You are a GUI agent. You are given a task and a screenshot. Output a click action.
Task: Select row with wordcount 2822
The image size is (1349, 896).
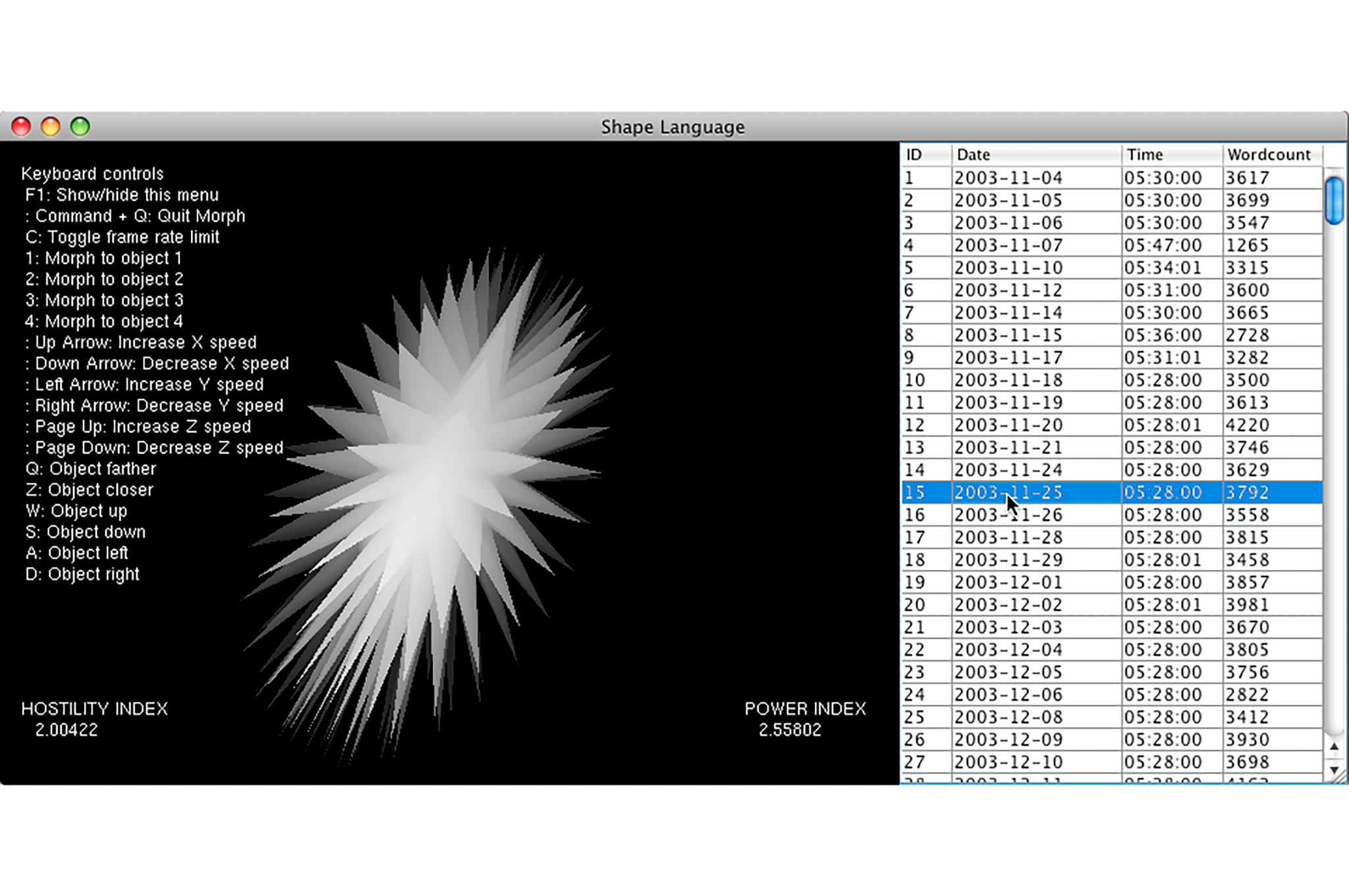[x=1246, y=695]
